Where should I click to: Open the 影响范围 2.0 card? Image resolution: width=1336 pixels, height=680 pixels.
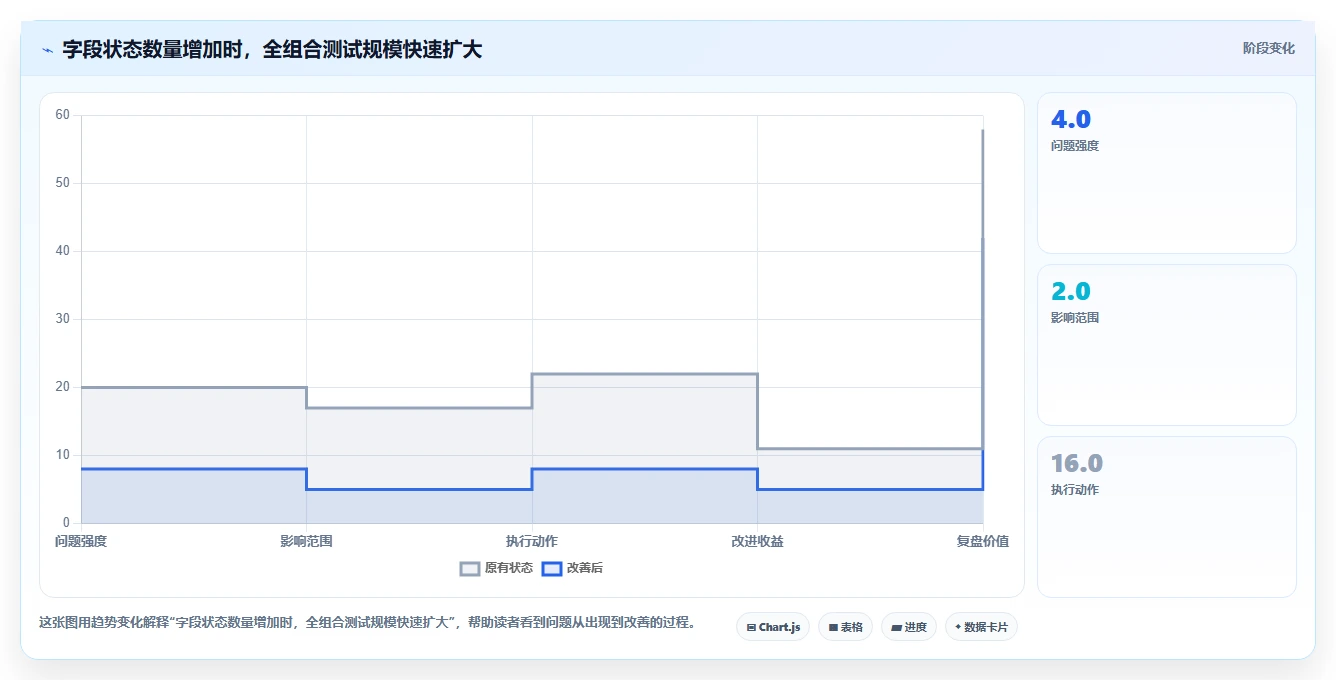tap(1167, 345)
